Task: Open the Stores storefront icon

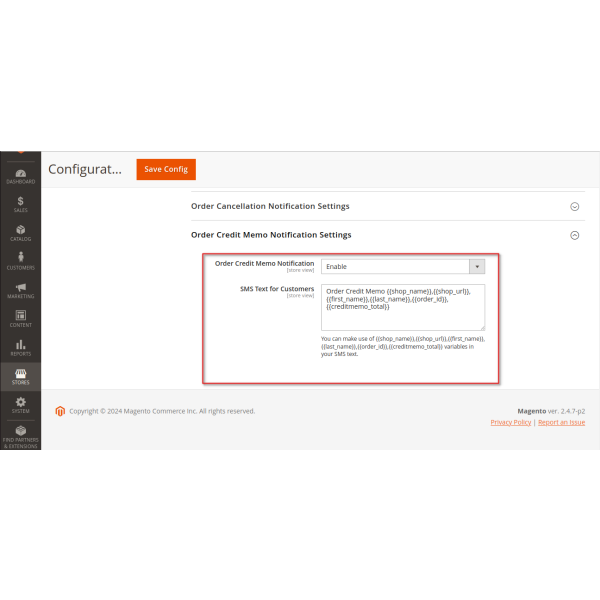Action: click(20, 373)
